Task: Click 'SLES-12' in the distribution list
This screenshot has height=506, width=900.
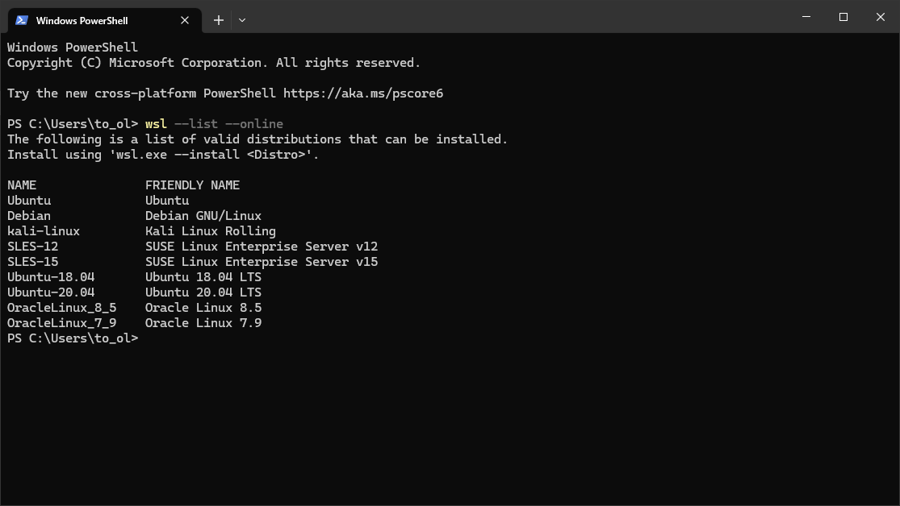Action: tap(33, 246)
